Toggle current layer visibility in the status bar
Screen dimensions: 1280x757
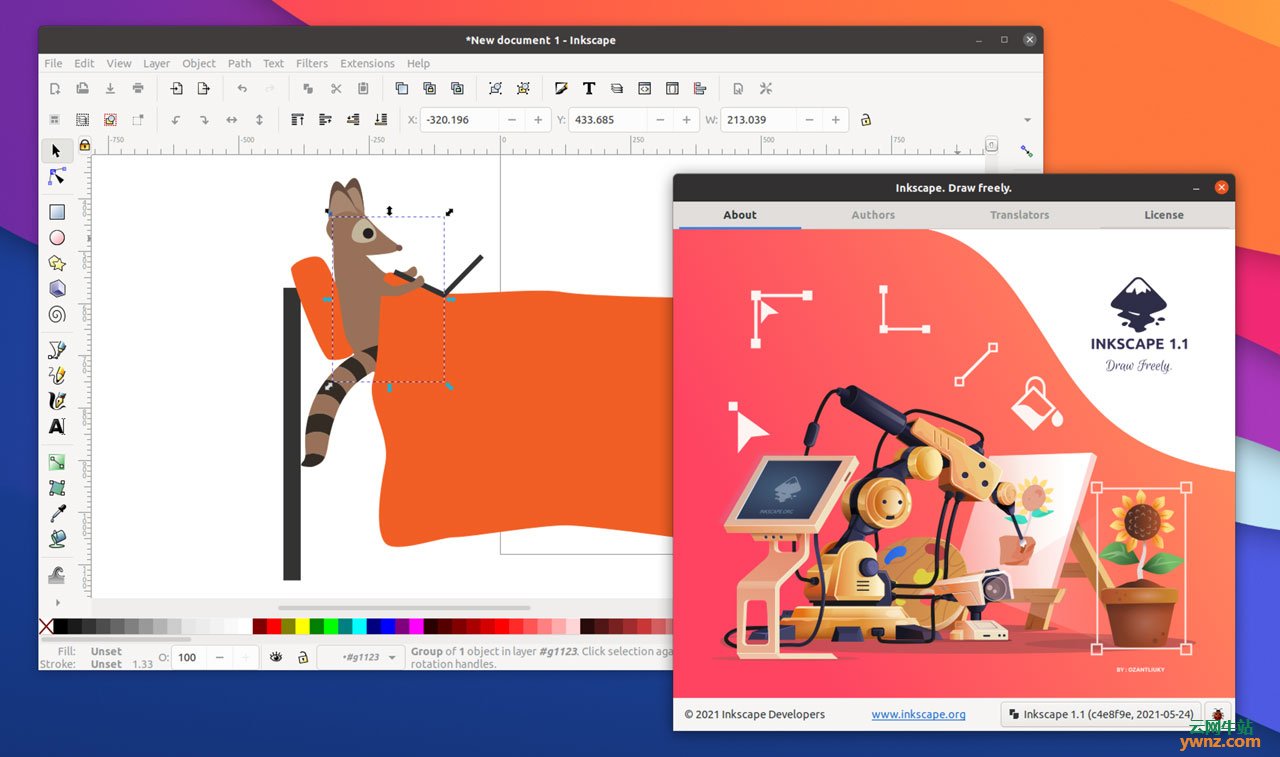tap(278, 657)
